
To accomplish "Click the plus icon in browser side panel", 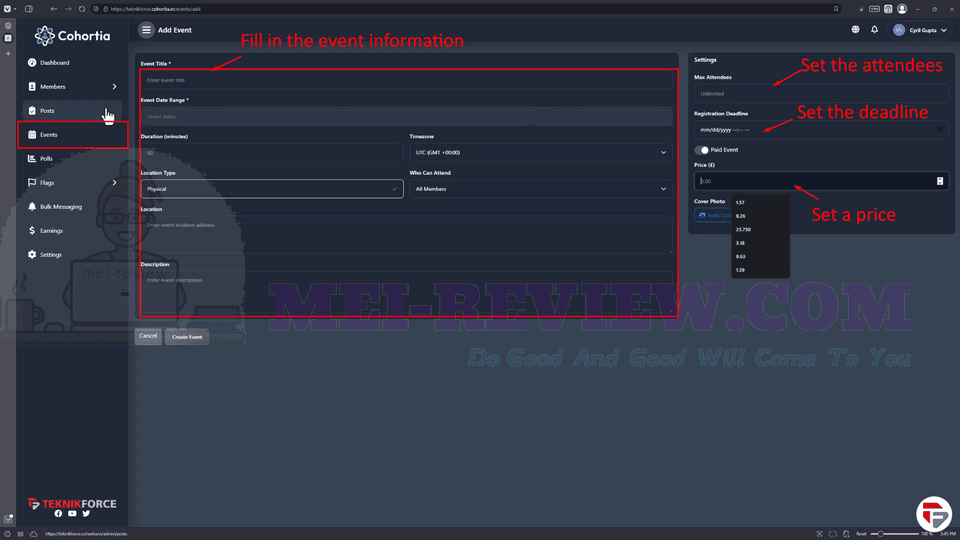I will click(x=8, y=54).
